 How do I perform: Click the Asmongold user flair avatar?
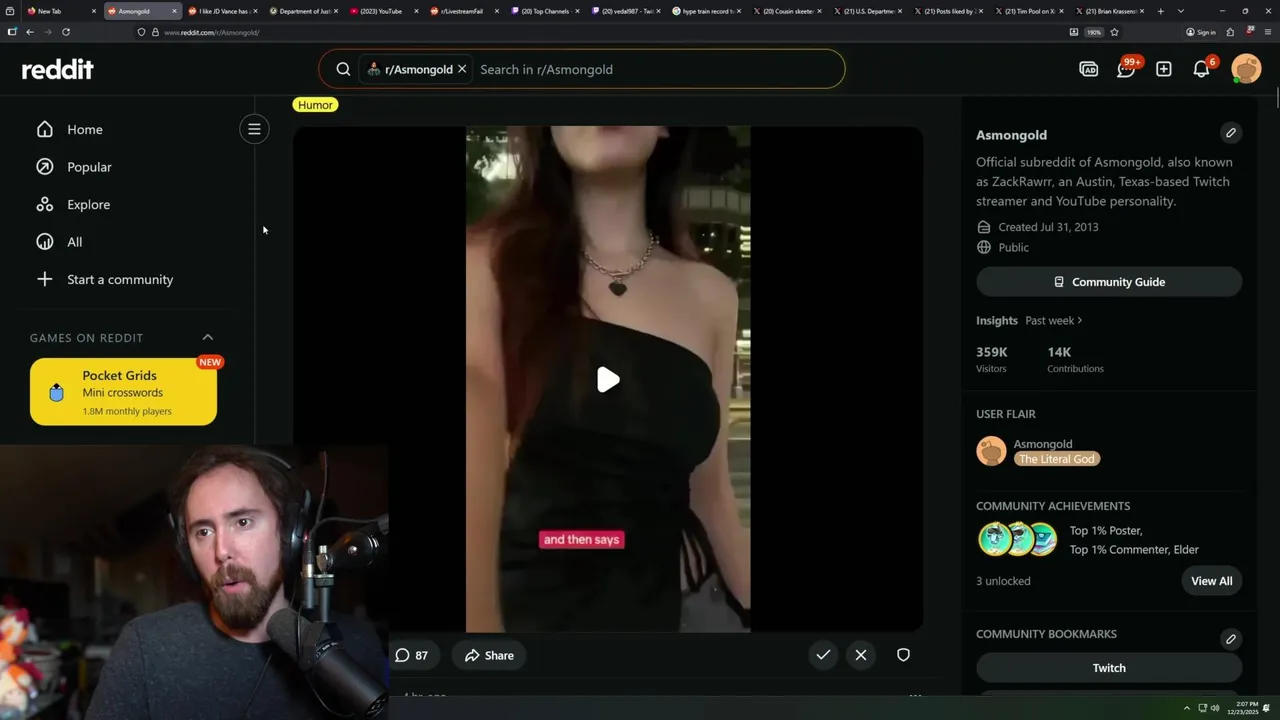(x=991, y=451)
